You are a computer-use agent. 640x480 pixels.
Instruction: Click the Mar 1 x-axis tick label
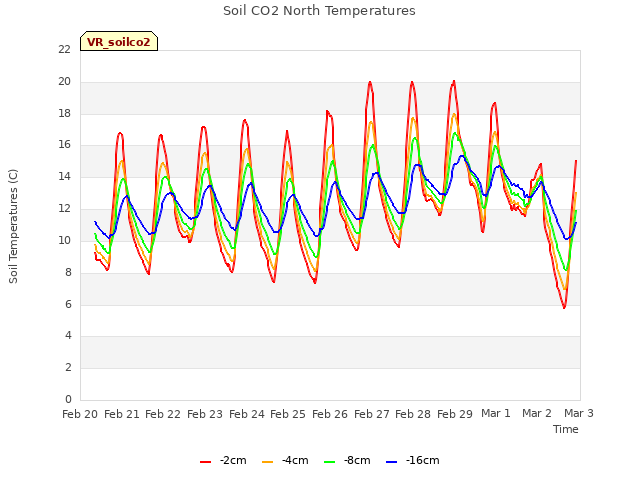[496, 413]
